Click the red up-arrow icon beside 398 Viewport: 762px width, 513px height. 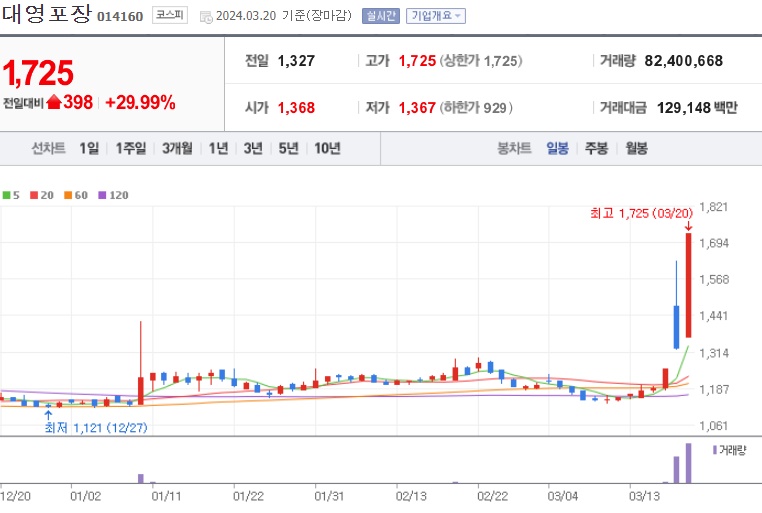tap(54, 102)
